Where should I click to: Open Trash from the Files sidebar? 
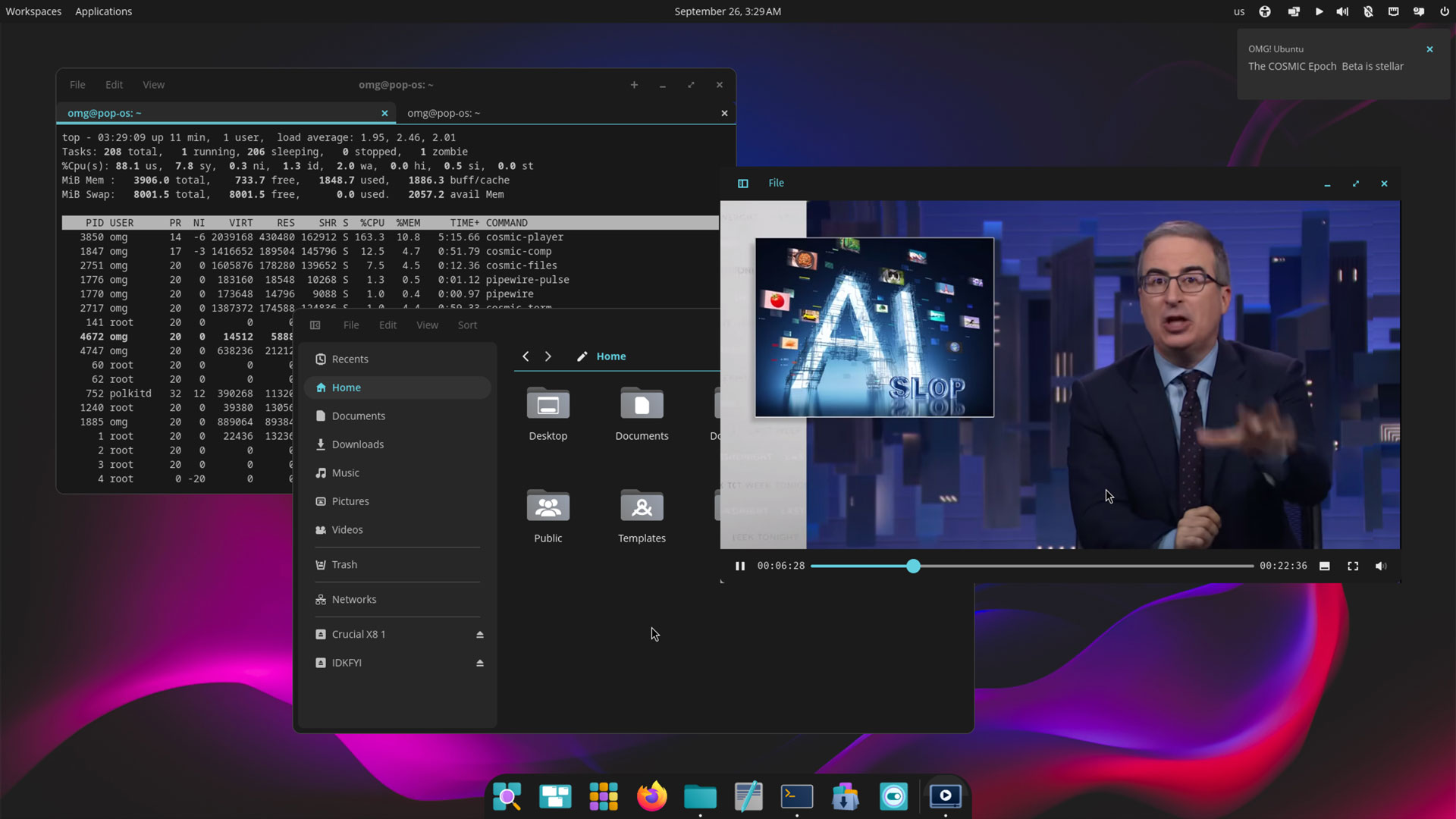click(x=344, y=564)
